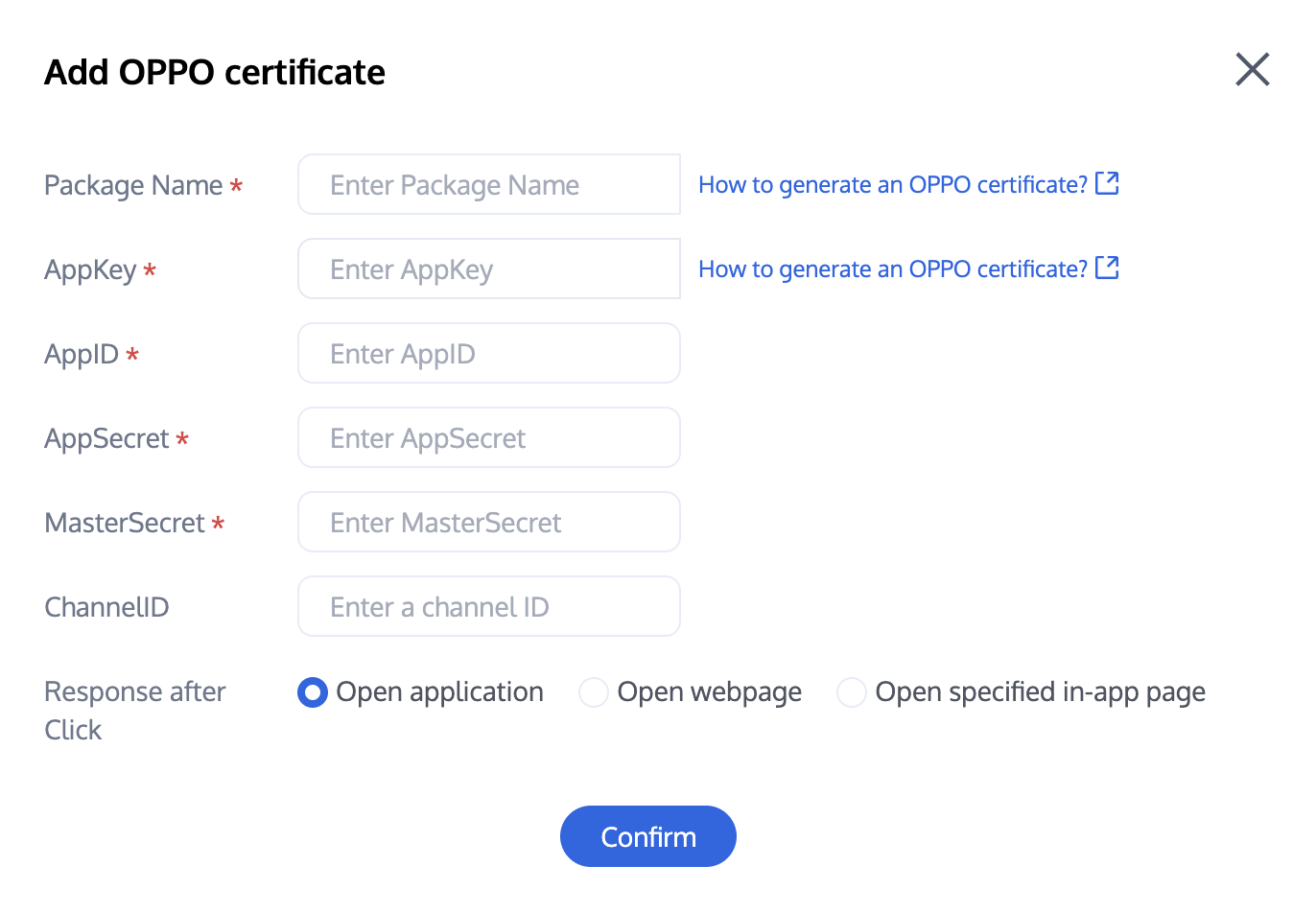Click external link icon beside Package Name help
Viewport: 1316px width, 913px height.
[1107, 183]
